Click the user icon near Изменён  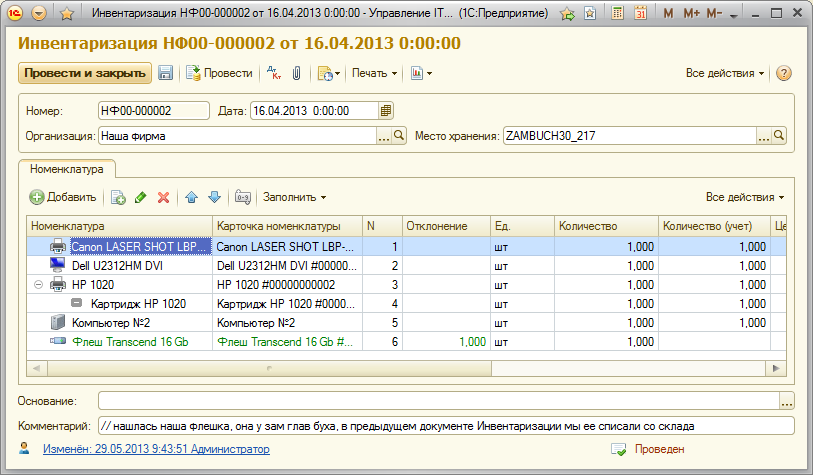(x=24, y=448)
